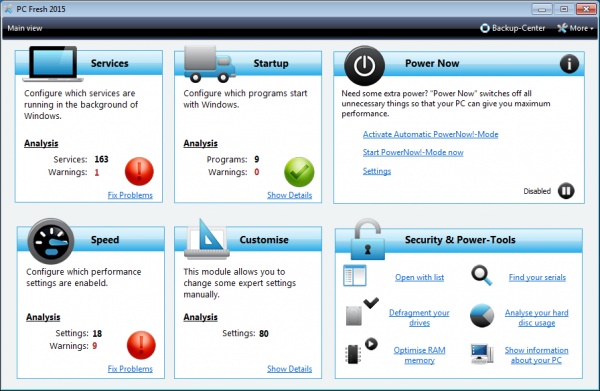Screen dimensions: 600x391
Task: Click the Speed gauge icon
Action: (51, 241)
